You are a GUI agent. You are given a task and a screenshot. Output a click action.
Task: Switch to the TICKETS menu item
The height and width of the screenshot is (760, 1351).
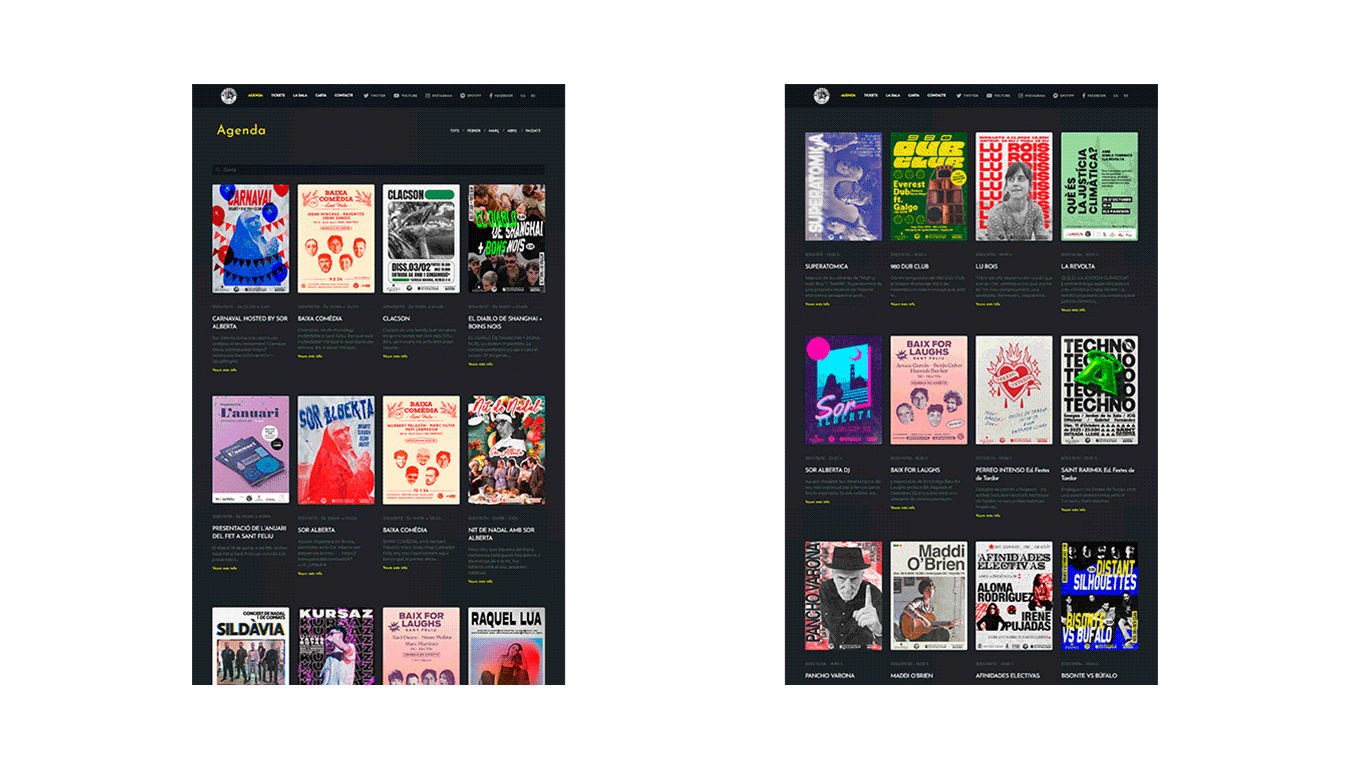pyautogui.click(x=278, y=95)
